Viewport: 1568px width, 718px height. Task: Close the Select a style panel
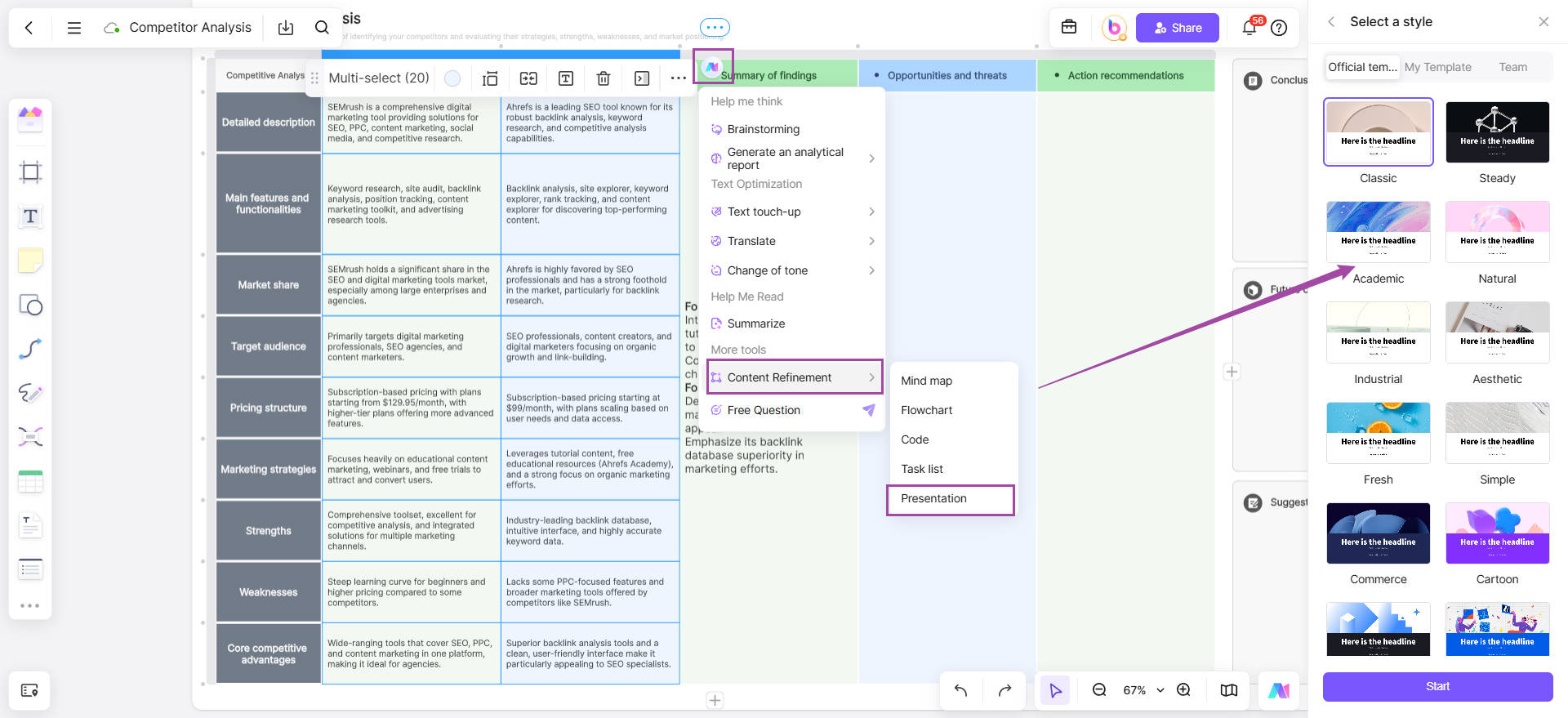(1543, 22)
